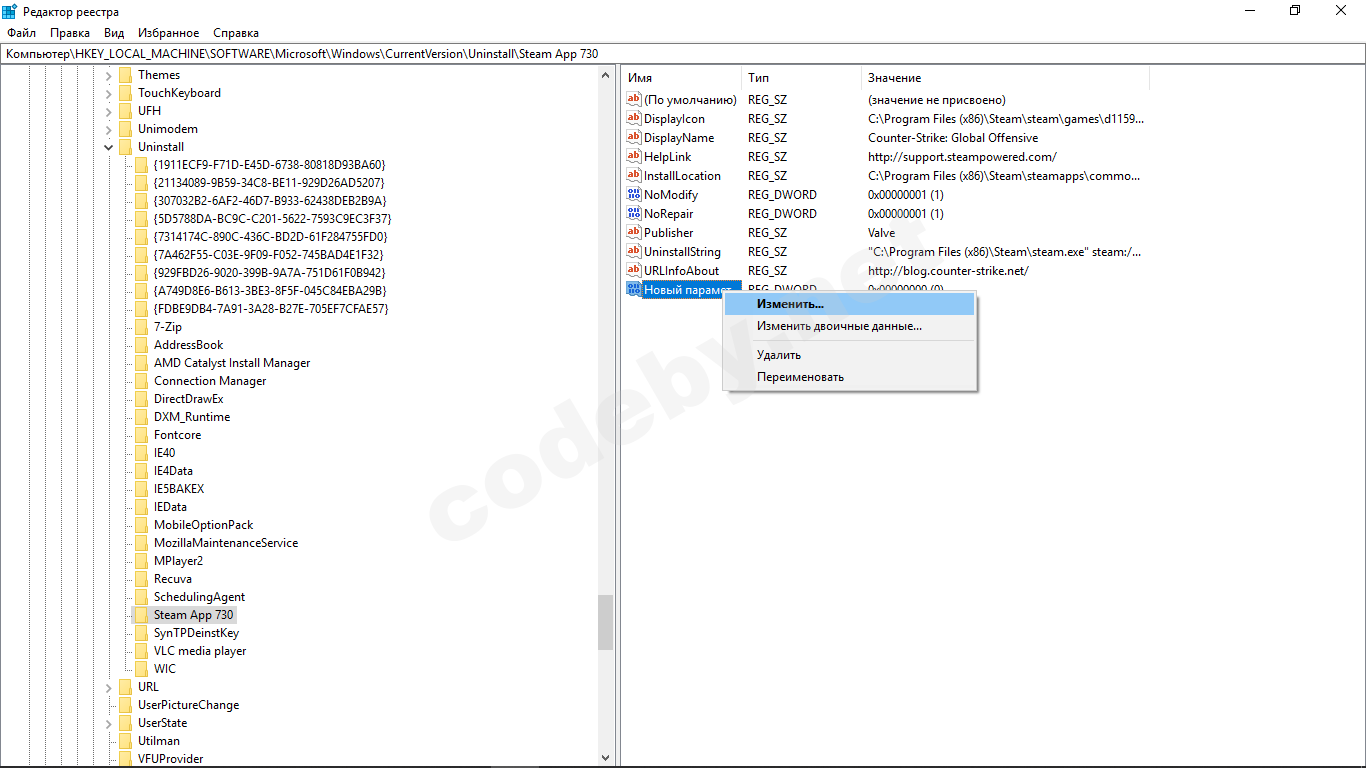Expand the URL key node
Screen dimensions: 1366x768
pos(108,687)
